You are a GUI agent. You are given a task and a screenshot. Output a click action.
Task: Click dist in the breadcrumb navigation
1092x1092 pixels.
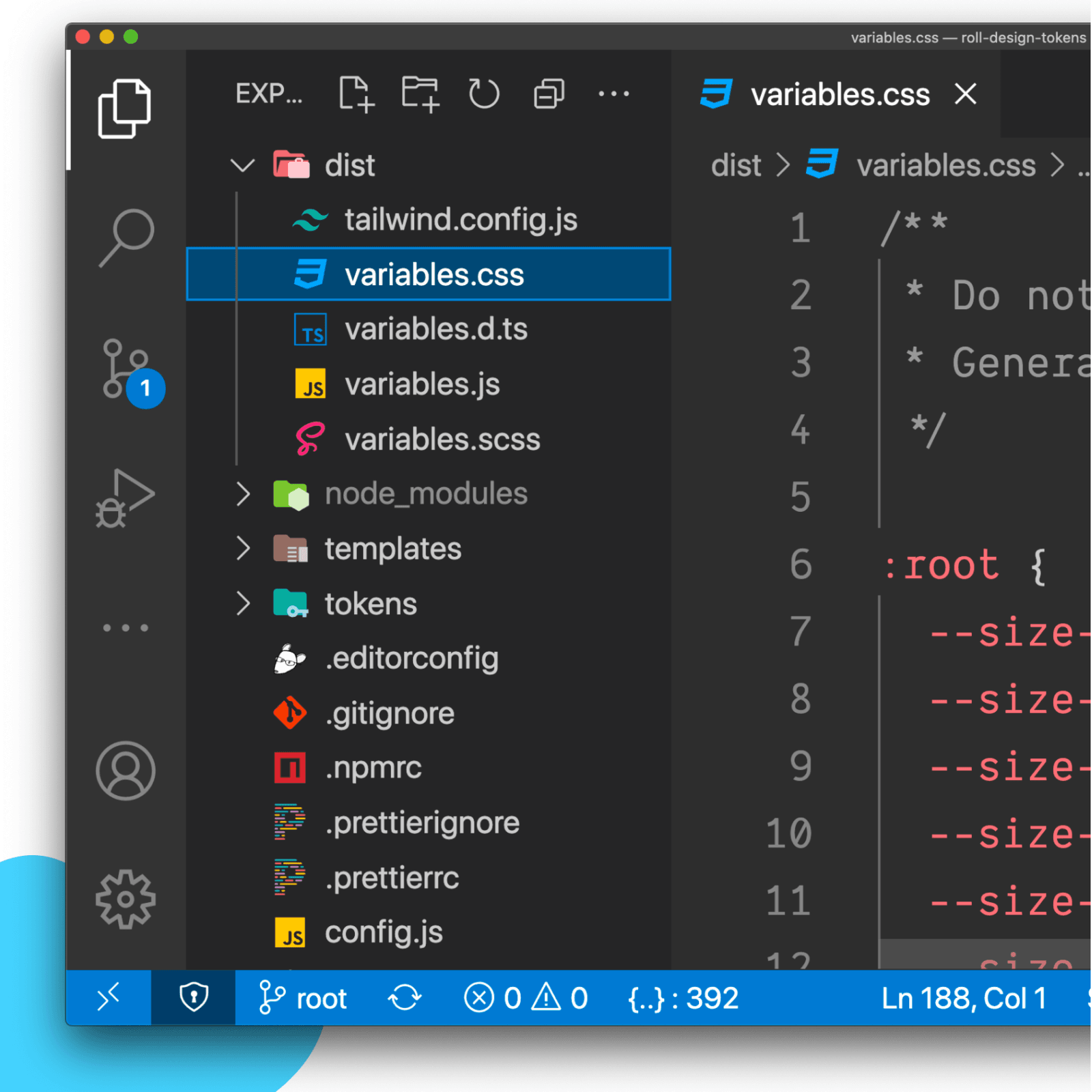[736, 164]
